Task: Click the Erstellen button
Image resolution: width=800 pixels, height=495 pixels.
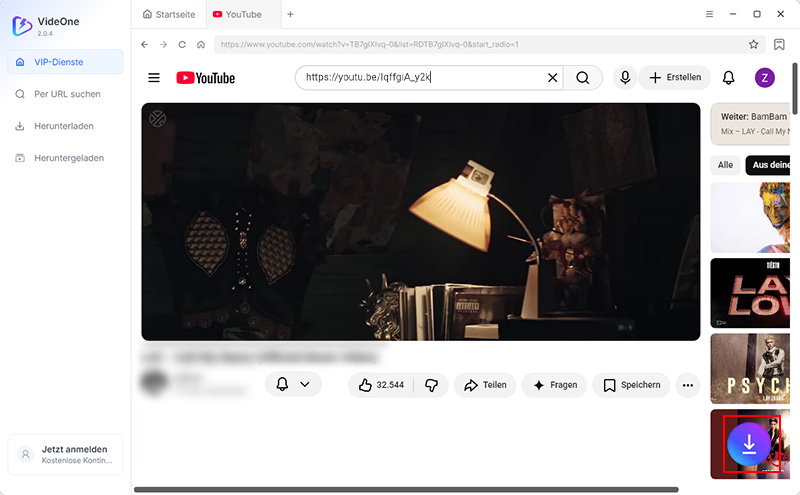Action: (x=675, y=78)
